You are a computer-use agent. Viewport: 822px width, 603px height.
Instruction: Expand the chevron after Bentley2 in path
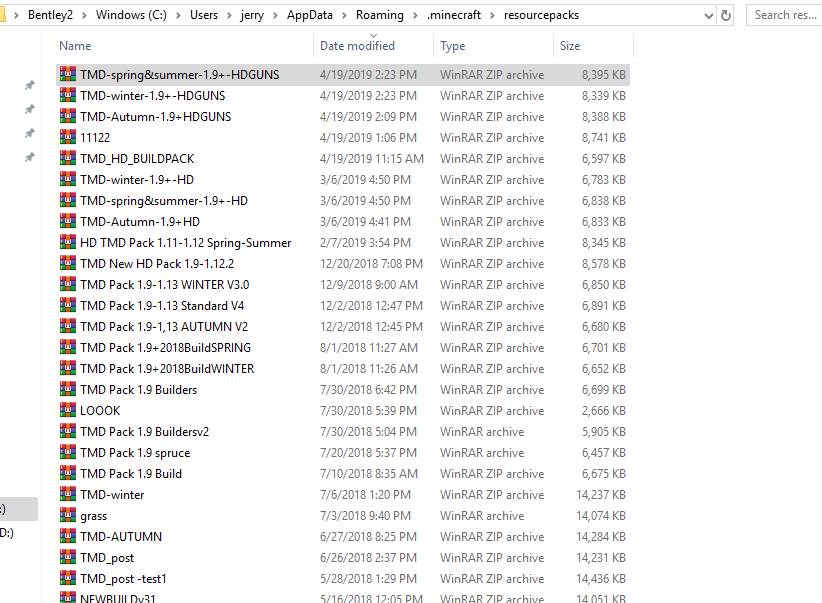pos(84,16)
